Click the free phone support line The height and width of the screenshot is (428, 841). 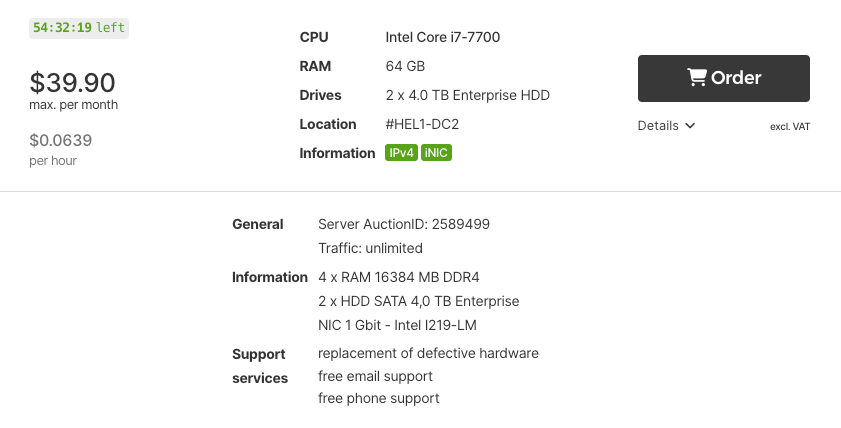[379, 398]
